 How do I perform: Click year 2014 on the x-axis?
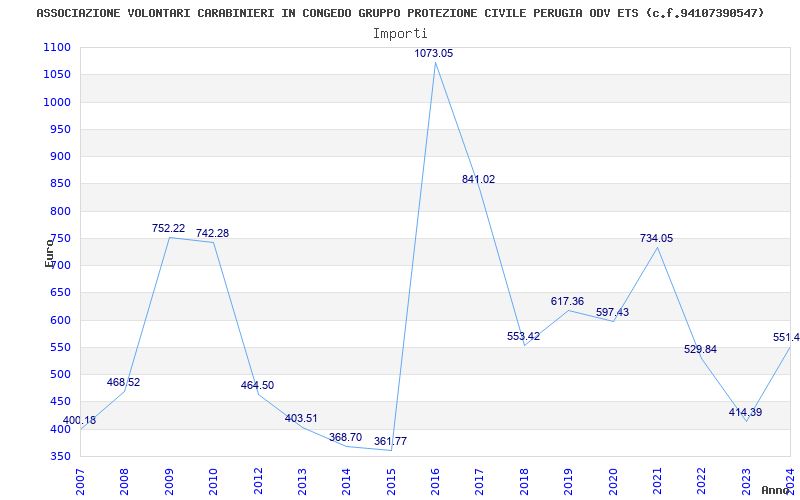346,481
